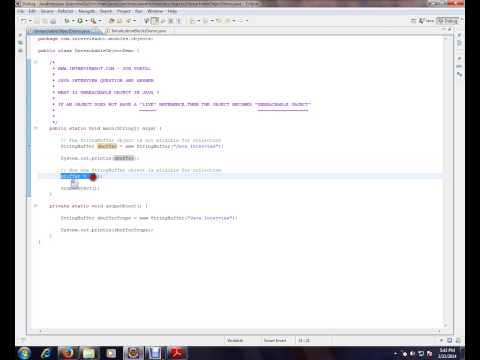Click the green Run icon

[80, 21]
